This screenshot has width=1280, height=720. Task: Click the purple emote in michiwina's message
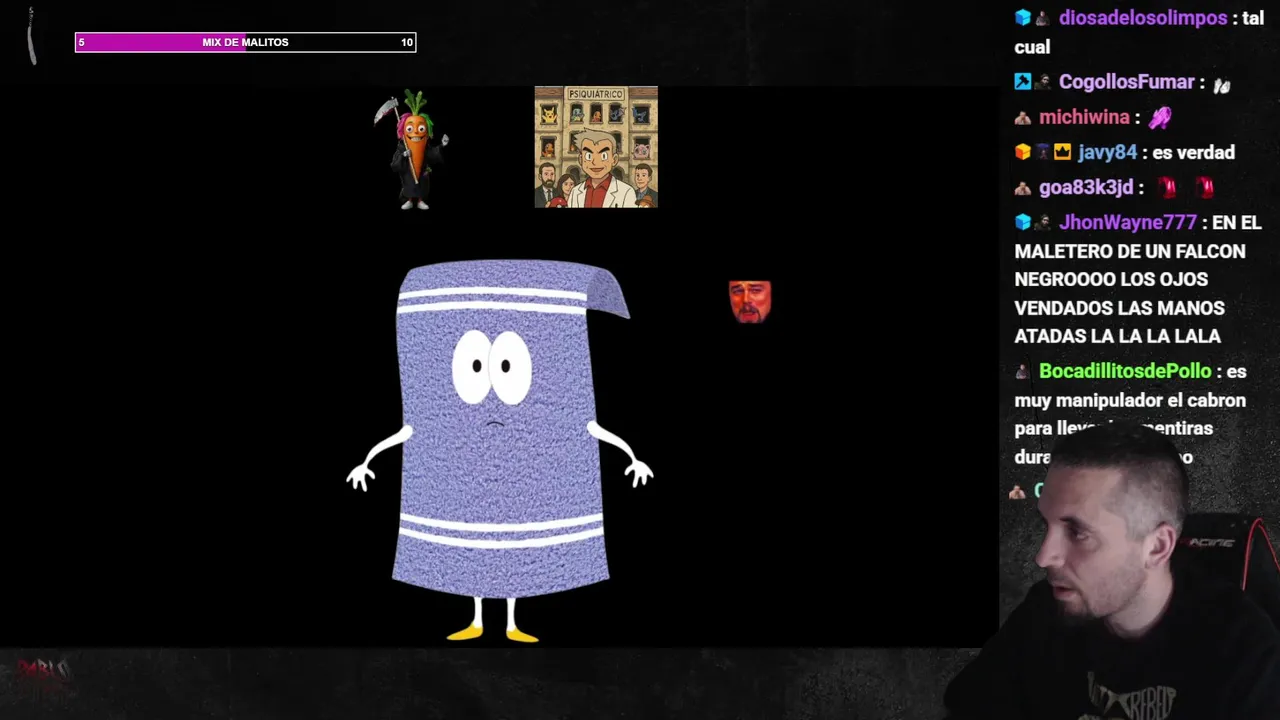(x=1159, y=118)
